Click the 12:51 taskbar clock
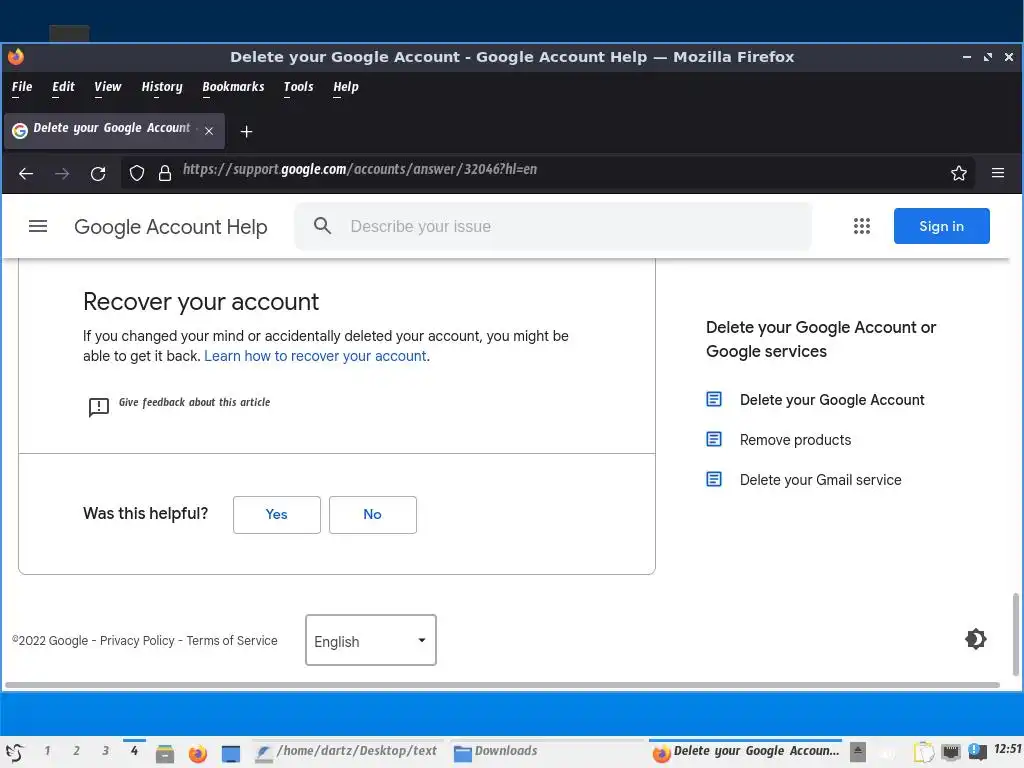 [1007, 749]
